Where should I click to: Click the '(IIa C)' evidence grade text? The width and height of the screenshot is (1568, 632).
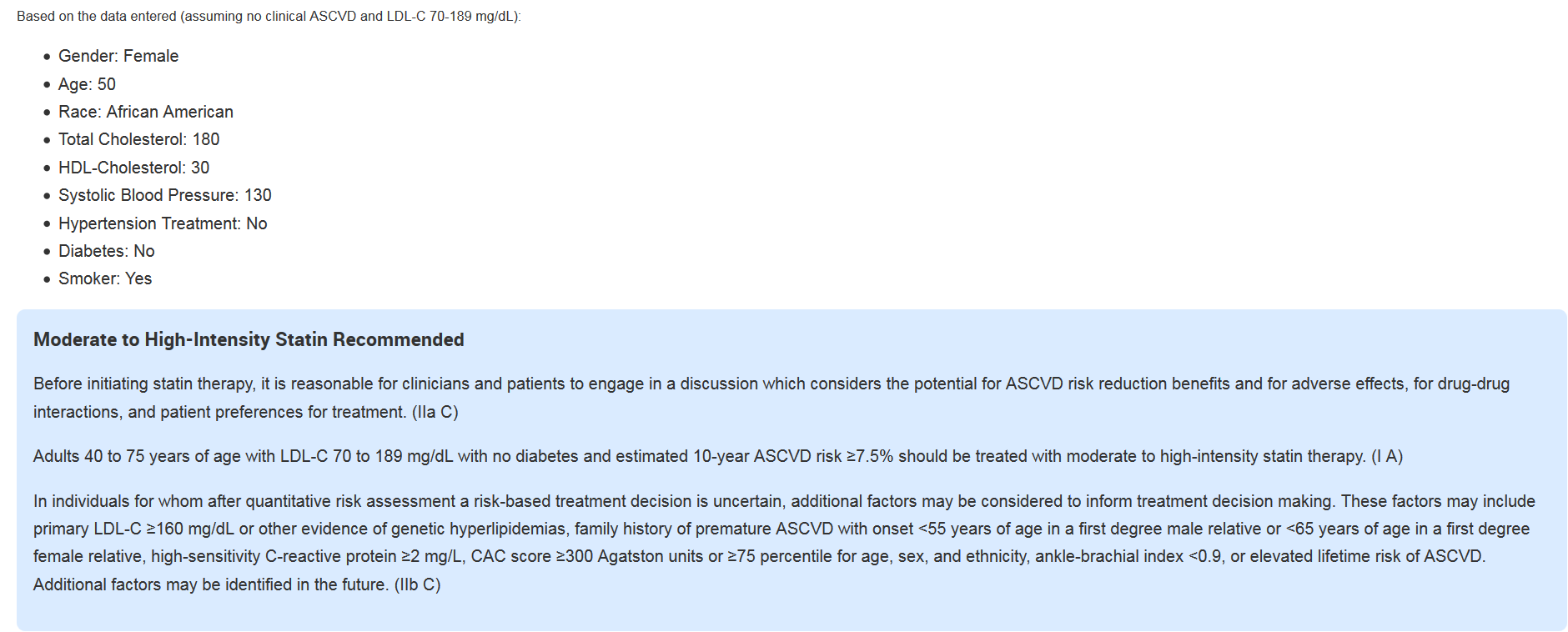click(435, 412)
